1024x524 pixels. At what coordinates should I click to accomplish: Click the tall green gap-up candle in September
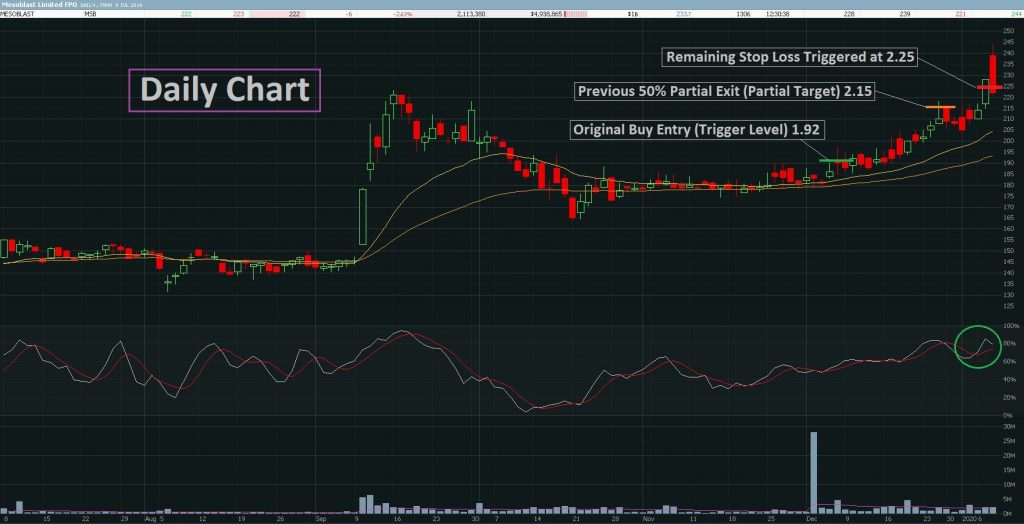coord(363,217)
